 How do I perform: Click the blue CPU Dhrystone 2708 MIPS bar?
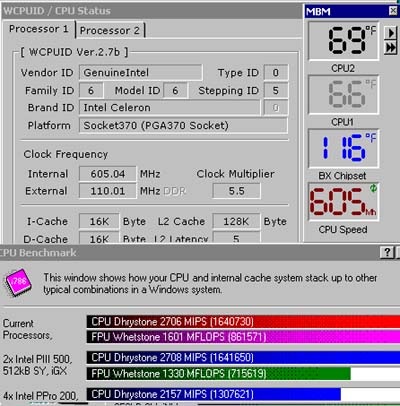coord(243,358)
